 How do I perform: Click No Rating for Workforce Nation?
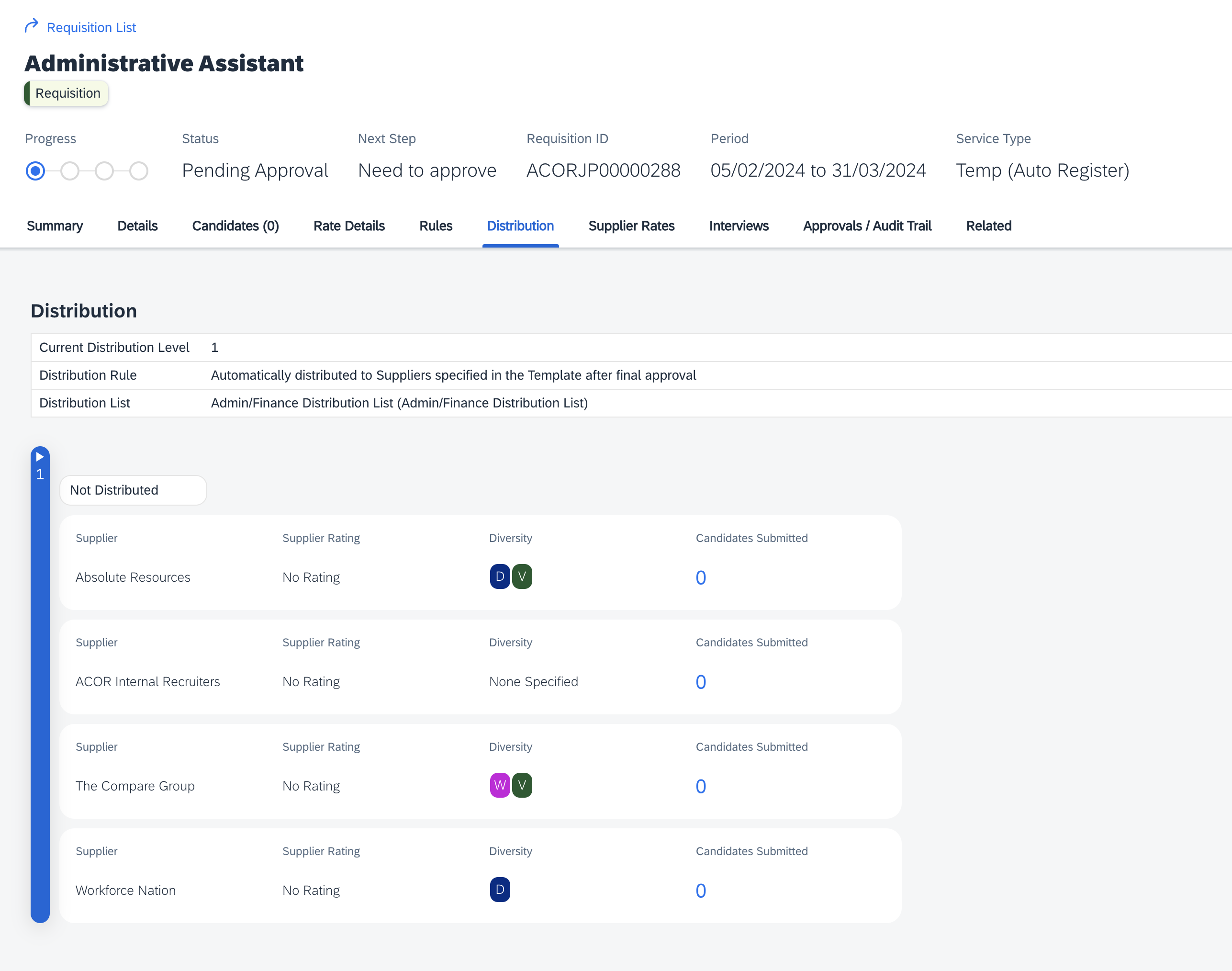312,890
